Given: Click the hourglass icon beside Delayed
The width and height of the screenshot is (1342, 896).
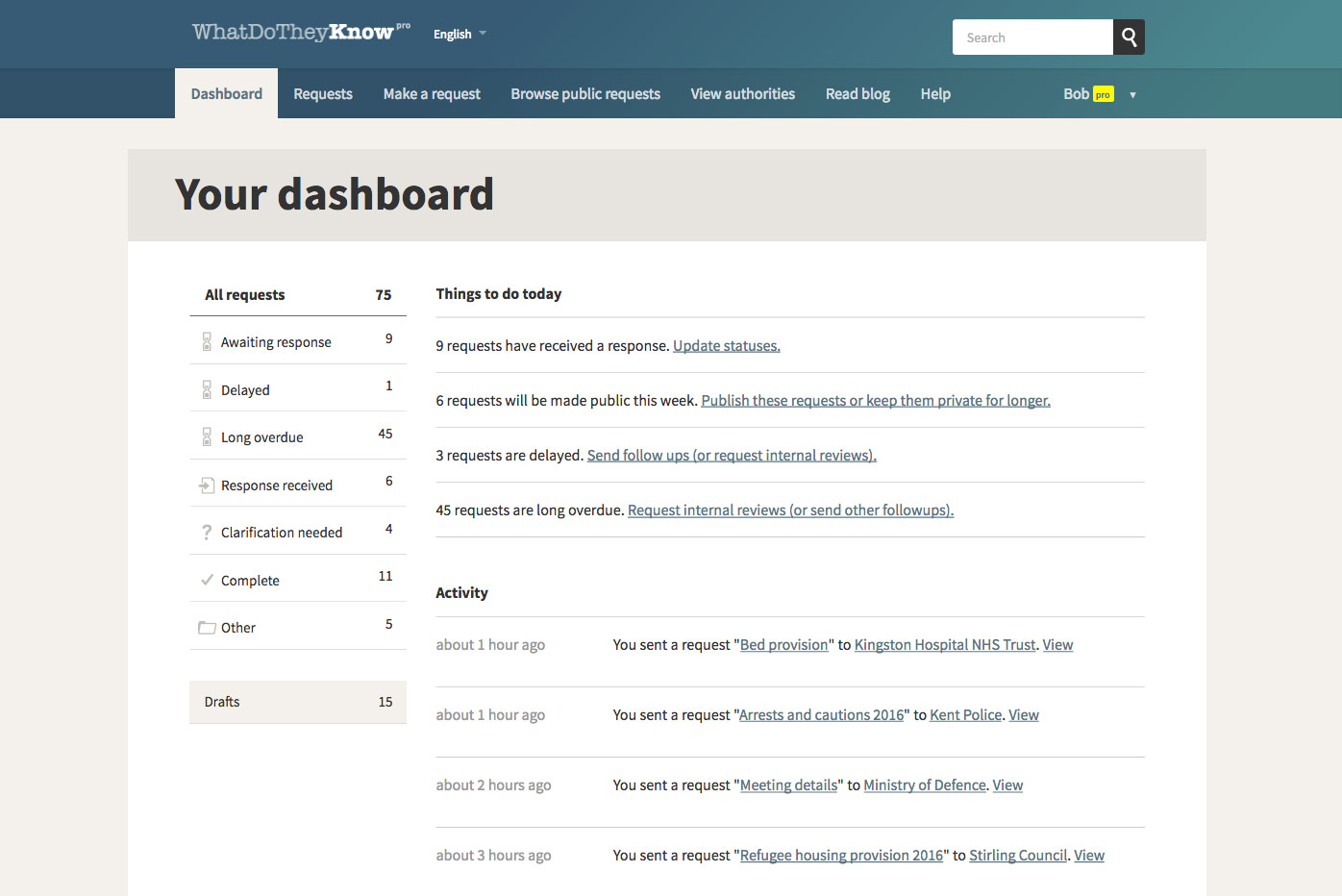Looking at the screenshot, I should (207, 389).
